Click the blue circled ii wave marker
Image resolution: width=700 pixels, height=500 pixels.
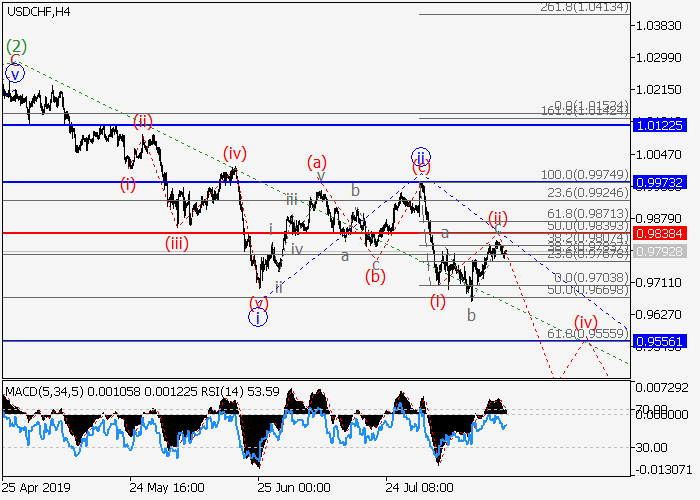tap(421, 156)
